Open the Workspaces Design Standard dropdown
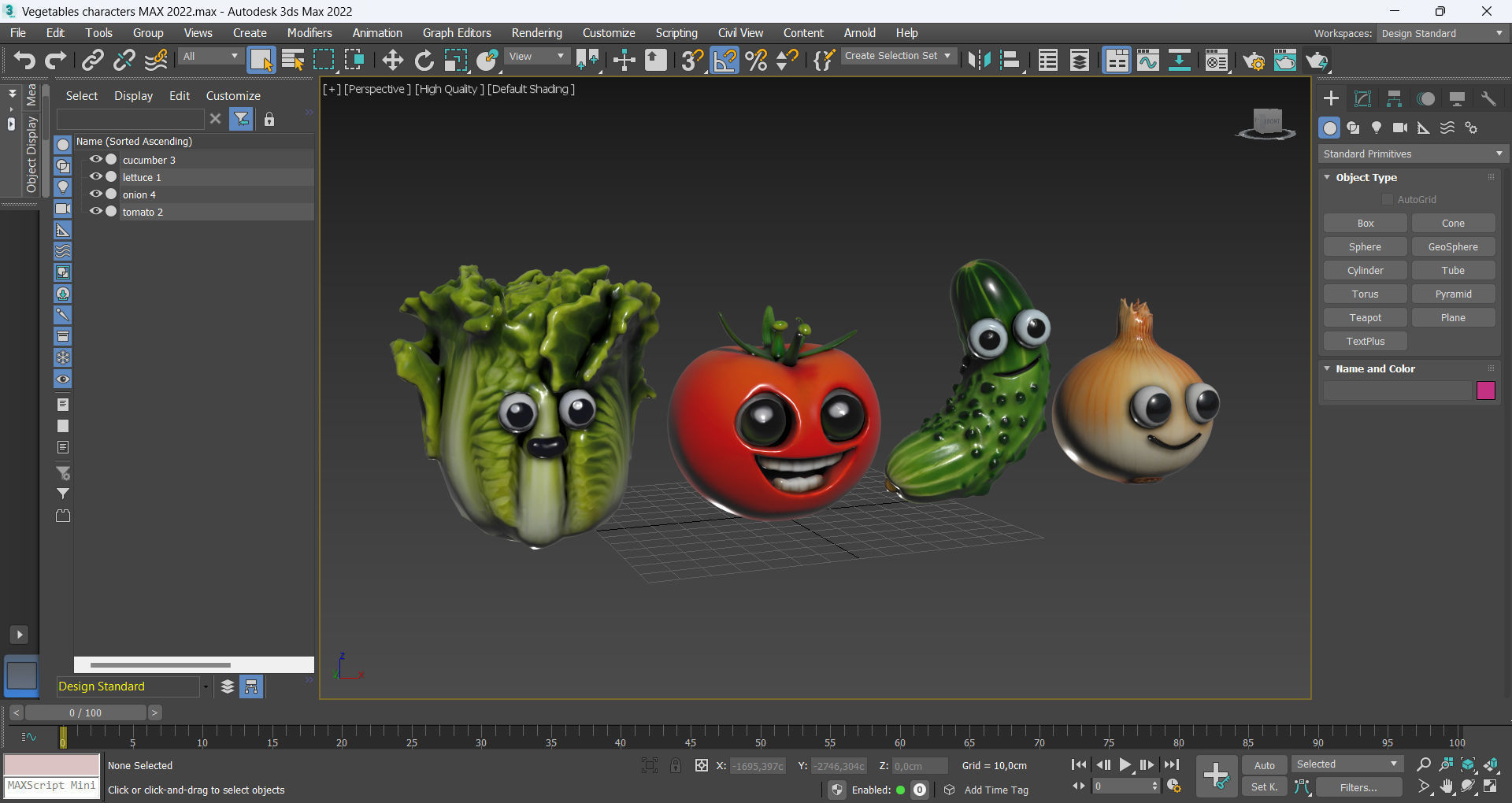This screenshot has height=803, width=1512. coord(1442,33)
